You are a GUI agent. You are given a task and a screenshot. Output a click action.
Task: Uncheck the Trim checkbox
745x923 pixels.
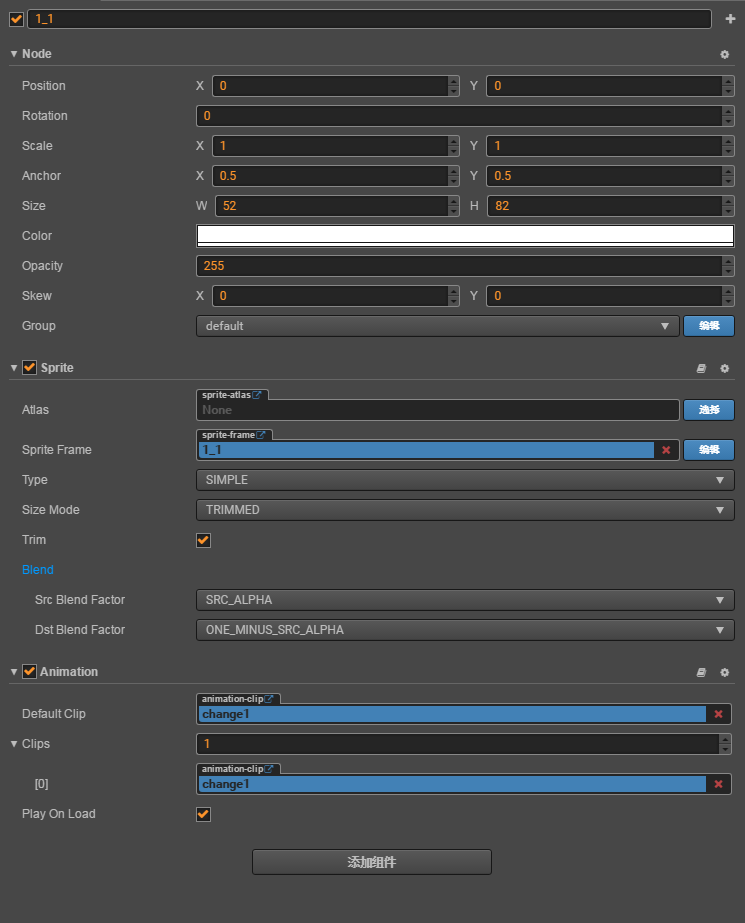(204, 540)
